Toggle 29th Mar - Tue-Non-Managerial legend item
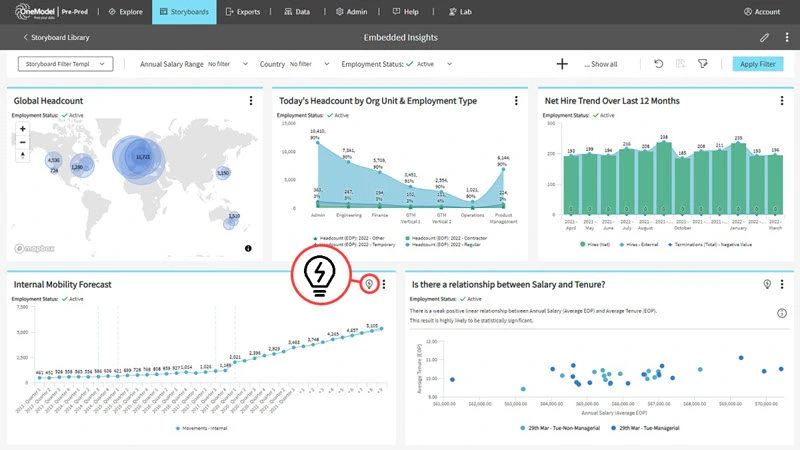The height and width of the screenshot is (450, 800). pos(560,428)
